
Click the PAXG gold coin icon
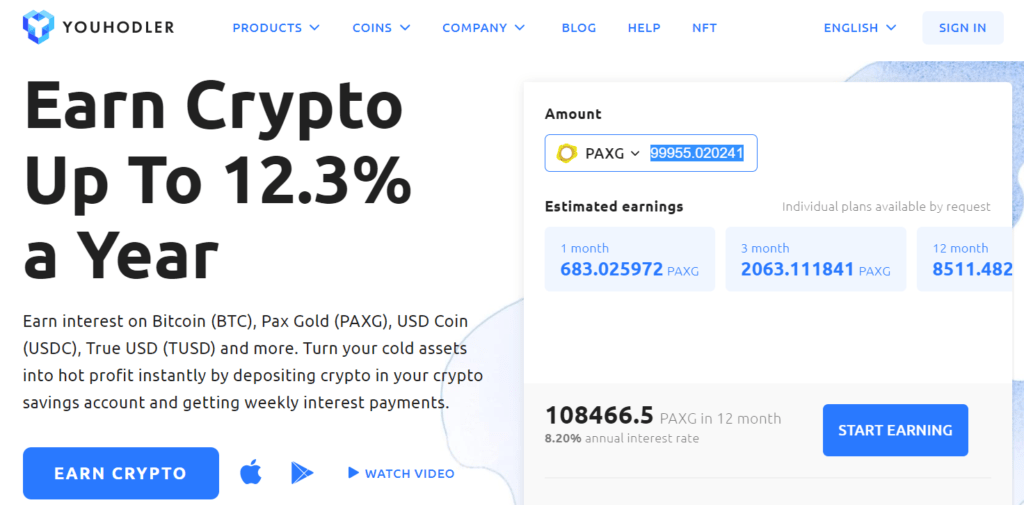pos(566,154)
